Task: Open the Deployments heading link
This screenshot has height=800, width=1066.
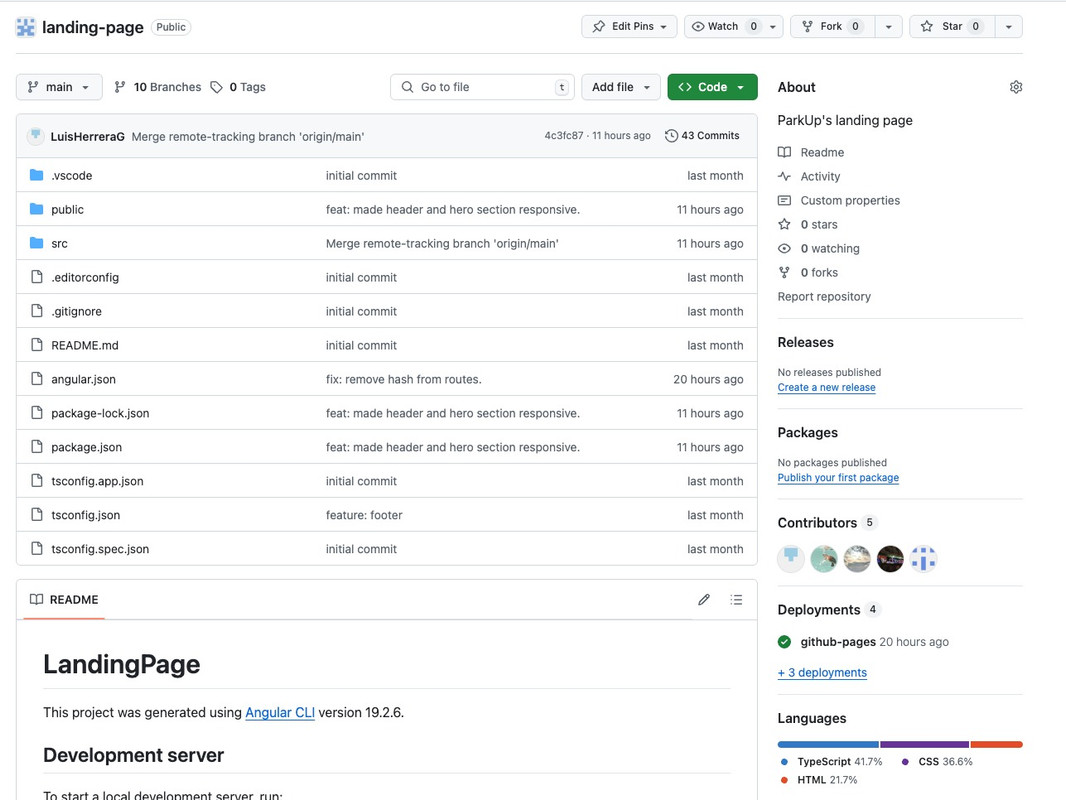Action: [829, 610]
